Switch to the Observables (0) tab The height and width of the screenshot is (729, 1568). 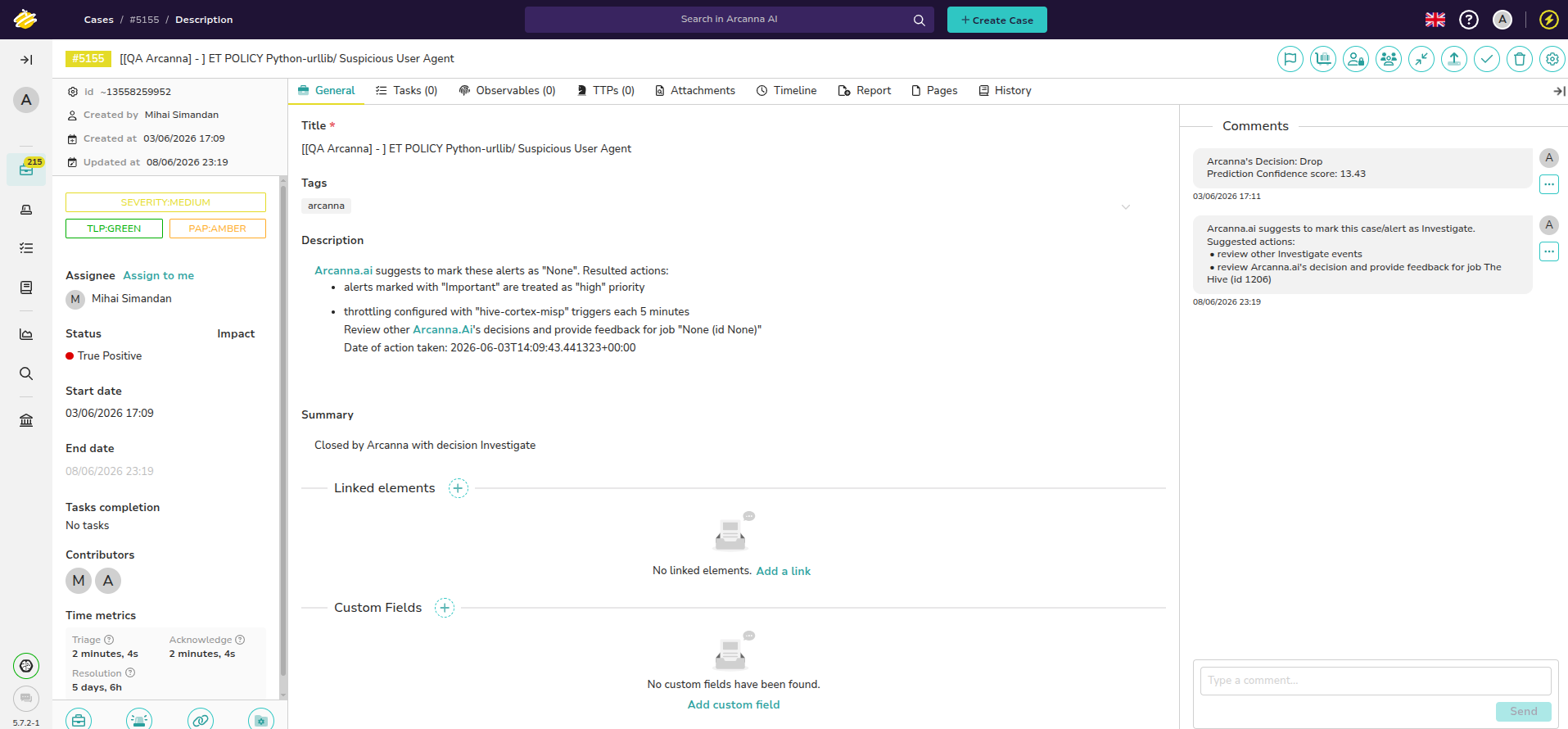click(508, 91)
